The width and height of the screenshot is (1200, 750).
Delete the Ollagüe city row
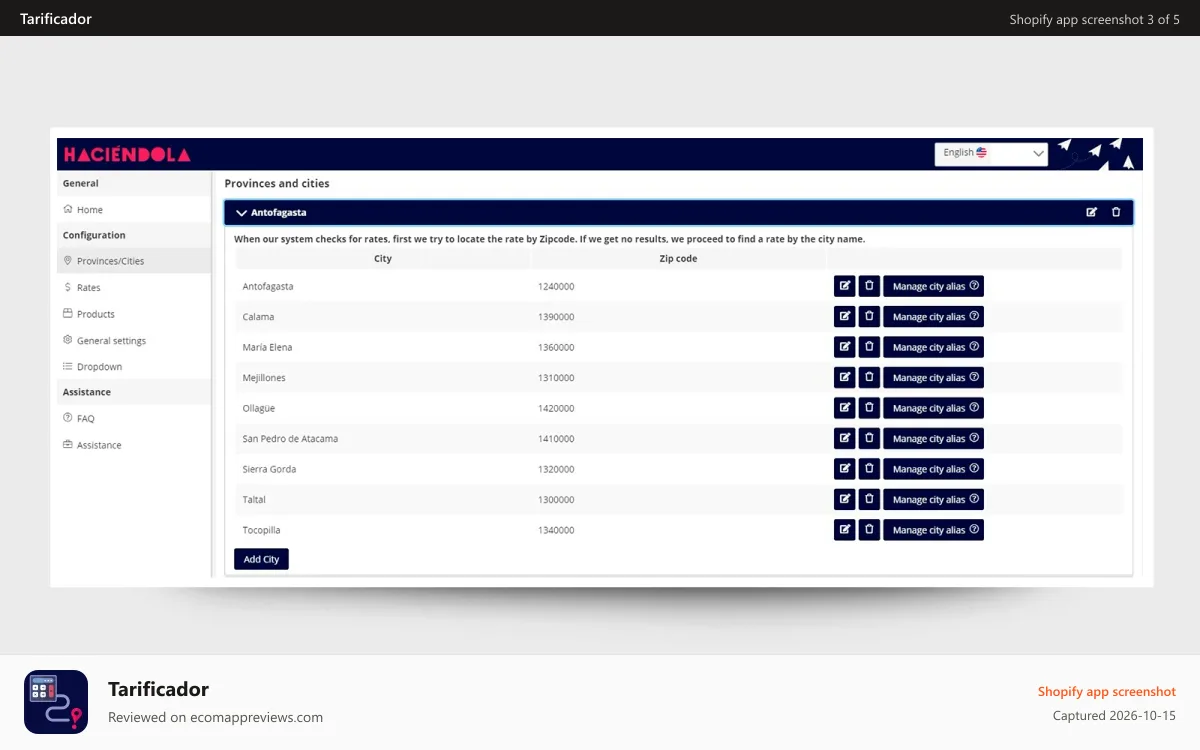pos(870,408)
